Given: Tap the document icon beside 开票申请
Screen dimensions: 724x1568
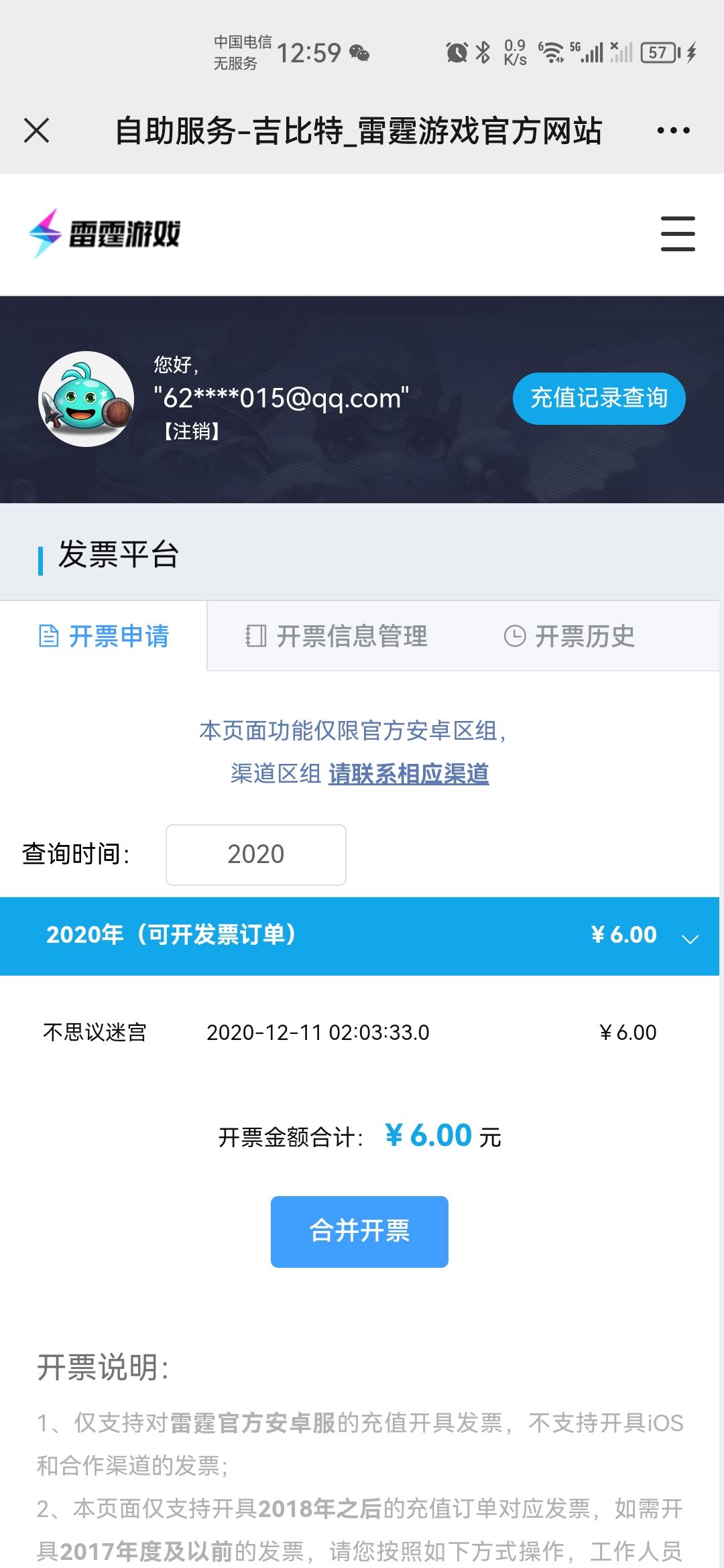Looking at the screenshot, I should click(x=48, y=636).
